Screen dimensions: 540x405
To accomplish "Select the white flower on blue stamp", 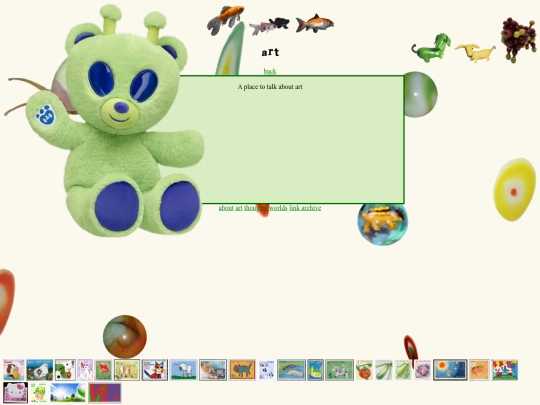I will pos(40,370).
